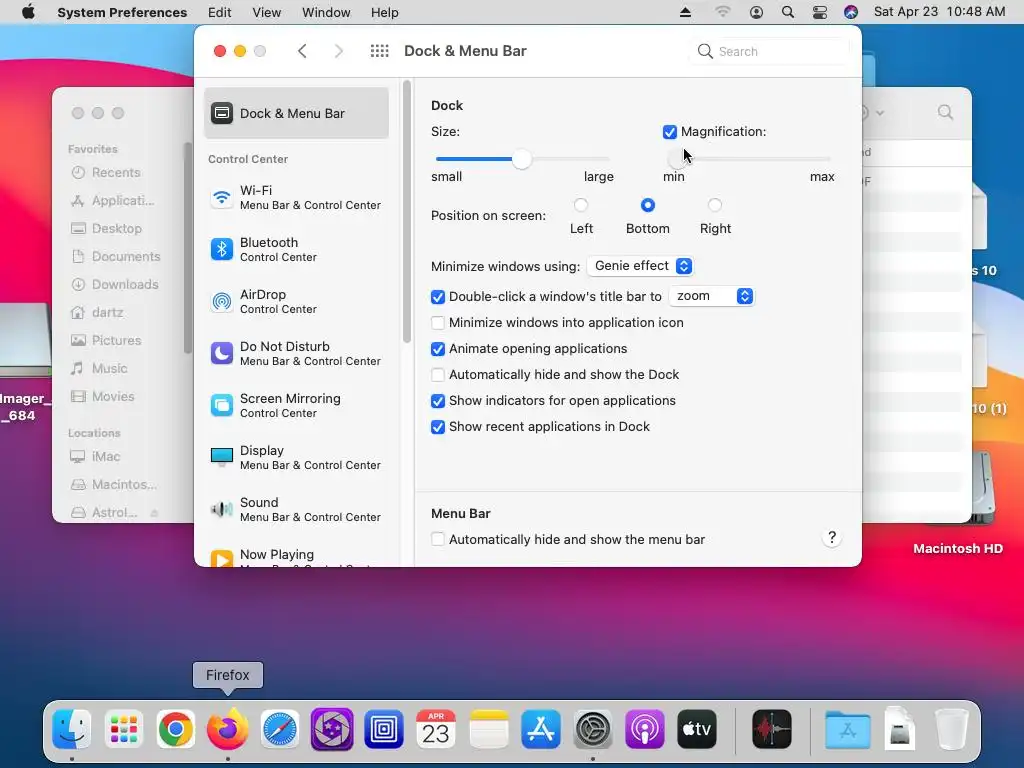Show all preferences grid icon
The width and height of the screenshot is (1024, 768).
pyautogui.click(x=379, y=51)
